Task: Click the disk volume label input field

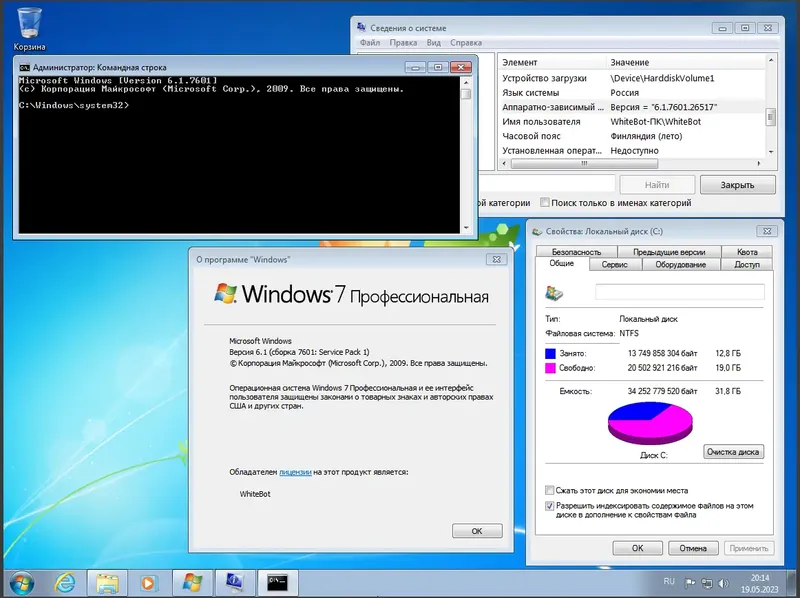Action: click(680, 292)
